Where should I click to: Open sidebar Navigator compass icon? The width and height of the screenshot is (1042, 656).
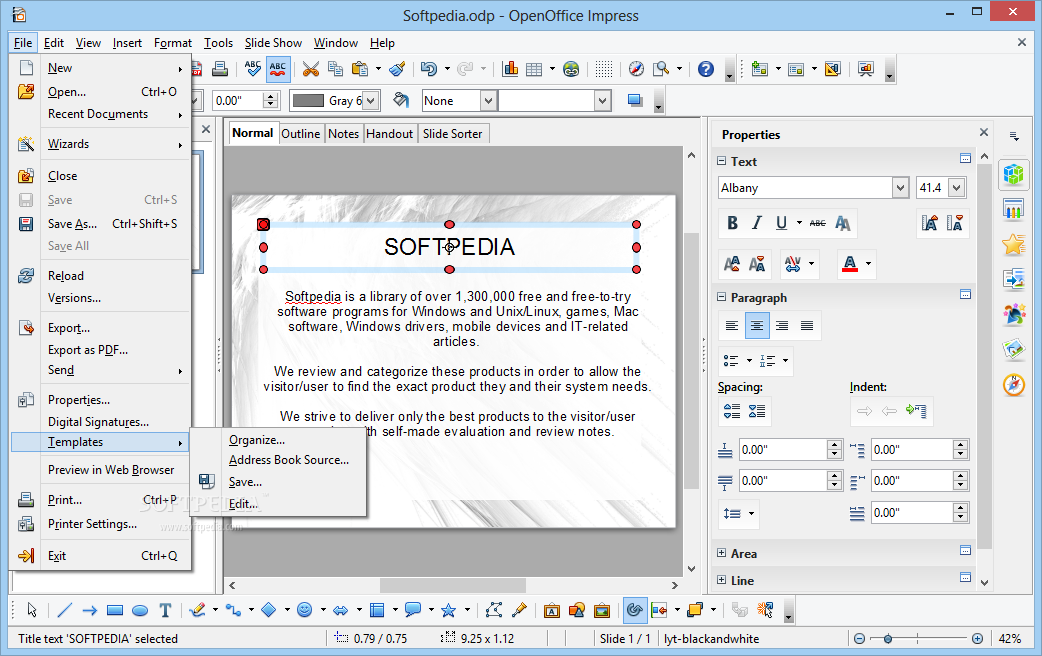pyautogui.click(x=1013, y=384)
